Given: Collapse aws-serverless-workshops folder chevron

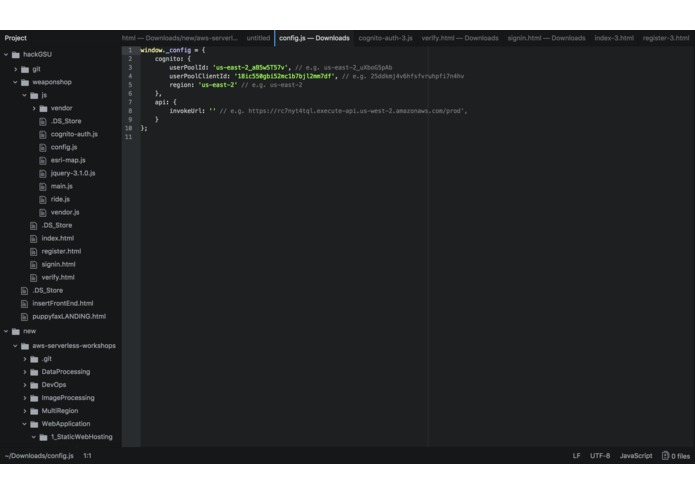Looking at the screenshot, I should click(16, 346).
